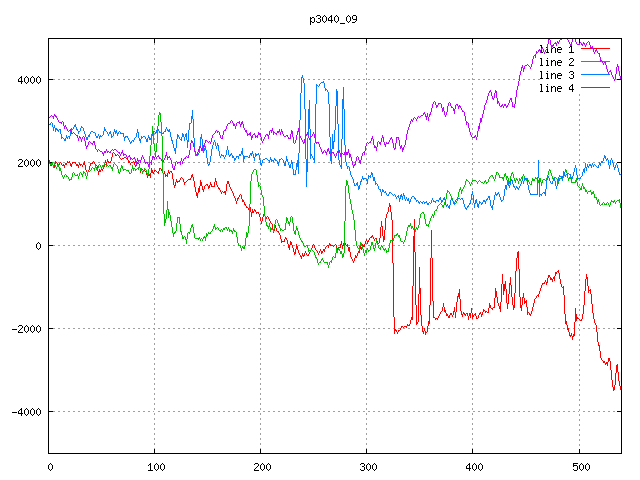Viewport: 640px width, 480px height.
Task: Click the purple line 4 legend sample
Action: (x=595, y=88)
